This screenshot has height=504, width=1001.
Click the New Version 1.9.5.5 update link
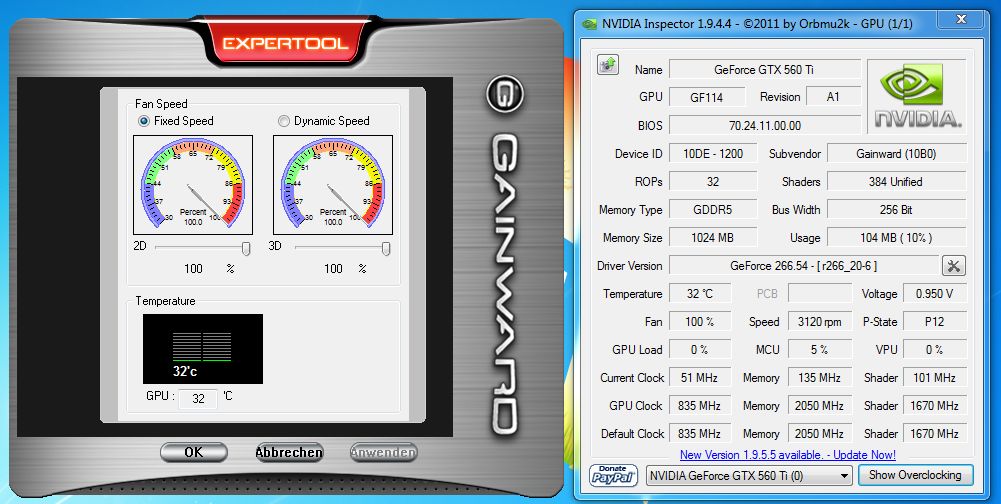[x=788, y=455]
